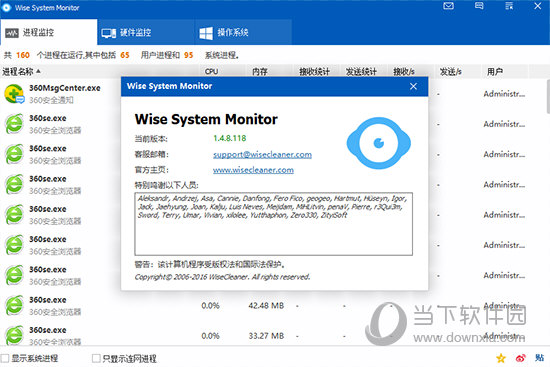Screen dimensions: 550x367
Task: Click the Wise System Monitor eye logo
Action: click(378, 143)
